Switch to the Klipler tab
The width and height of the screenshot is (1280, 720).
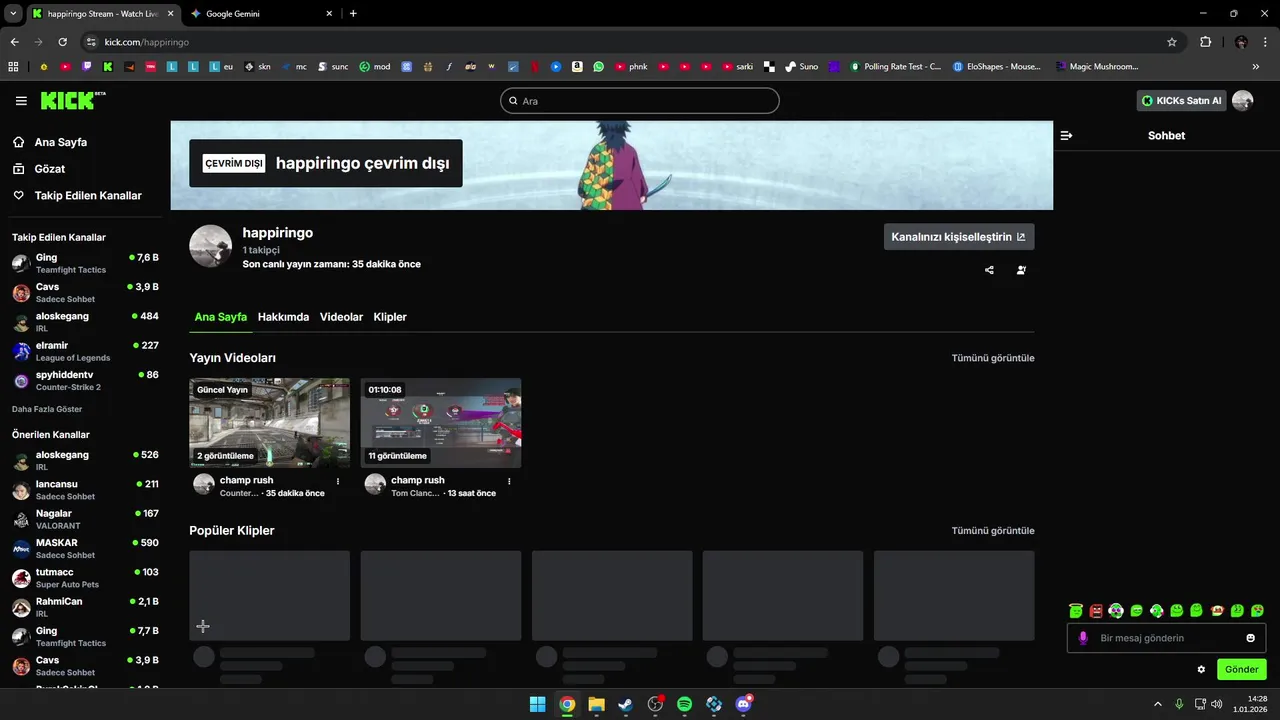pos(390,317)
